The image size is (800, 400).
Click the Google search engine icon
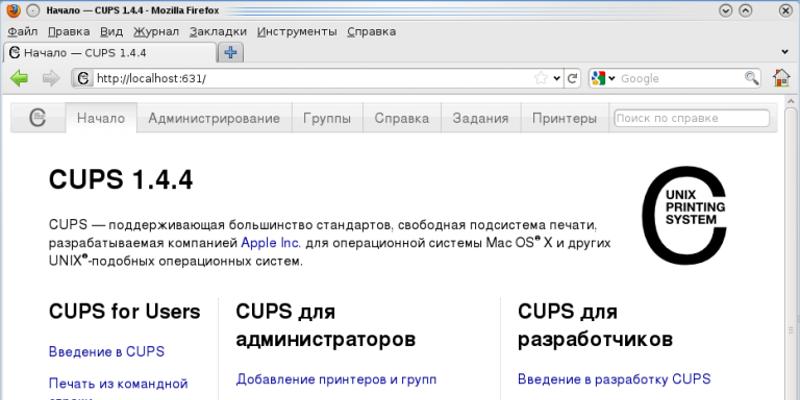(598, 79)
